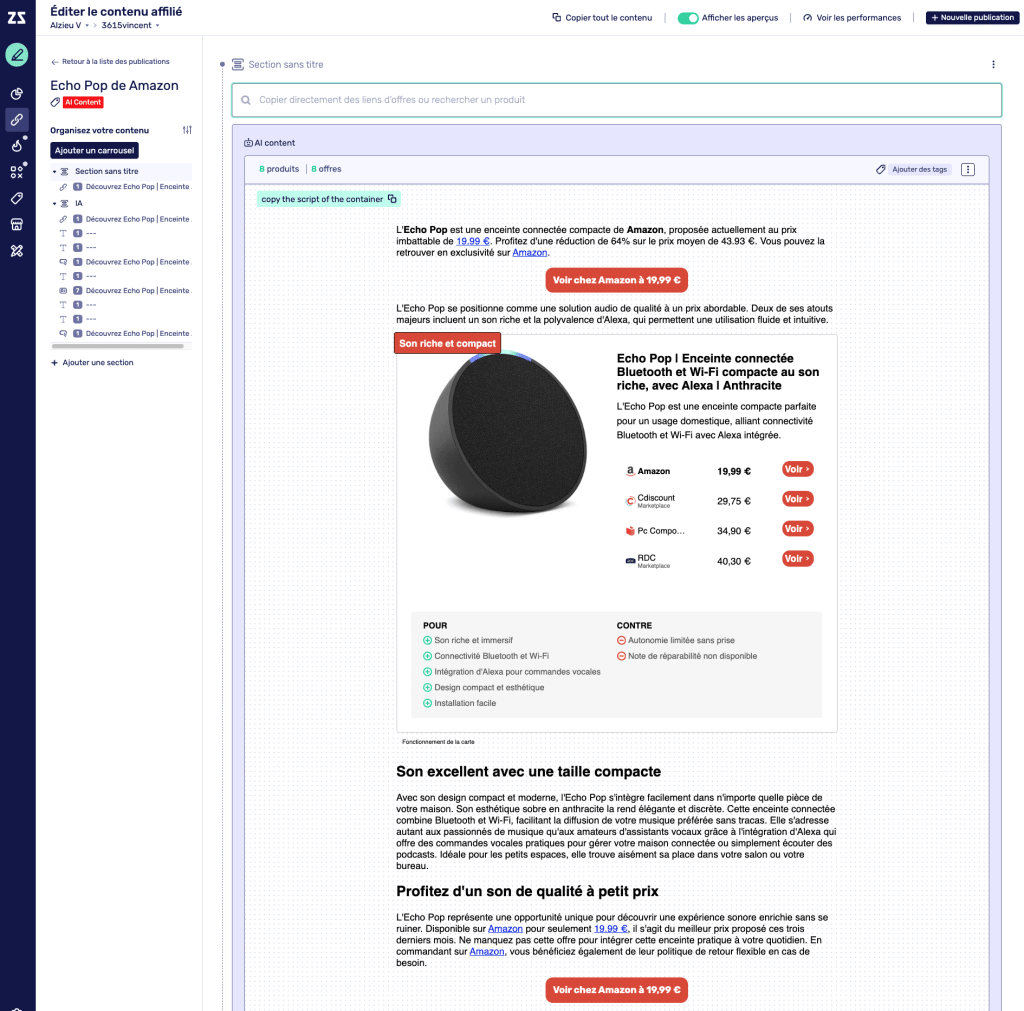Open the crossed pencil and ruler tools icon
This screenshot has width=1024, height=1011.
(x=17, y=251)
